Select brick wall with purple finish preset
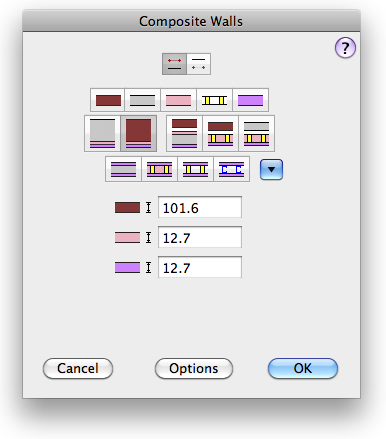The image size is (386, 439). coord(138,134)
